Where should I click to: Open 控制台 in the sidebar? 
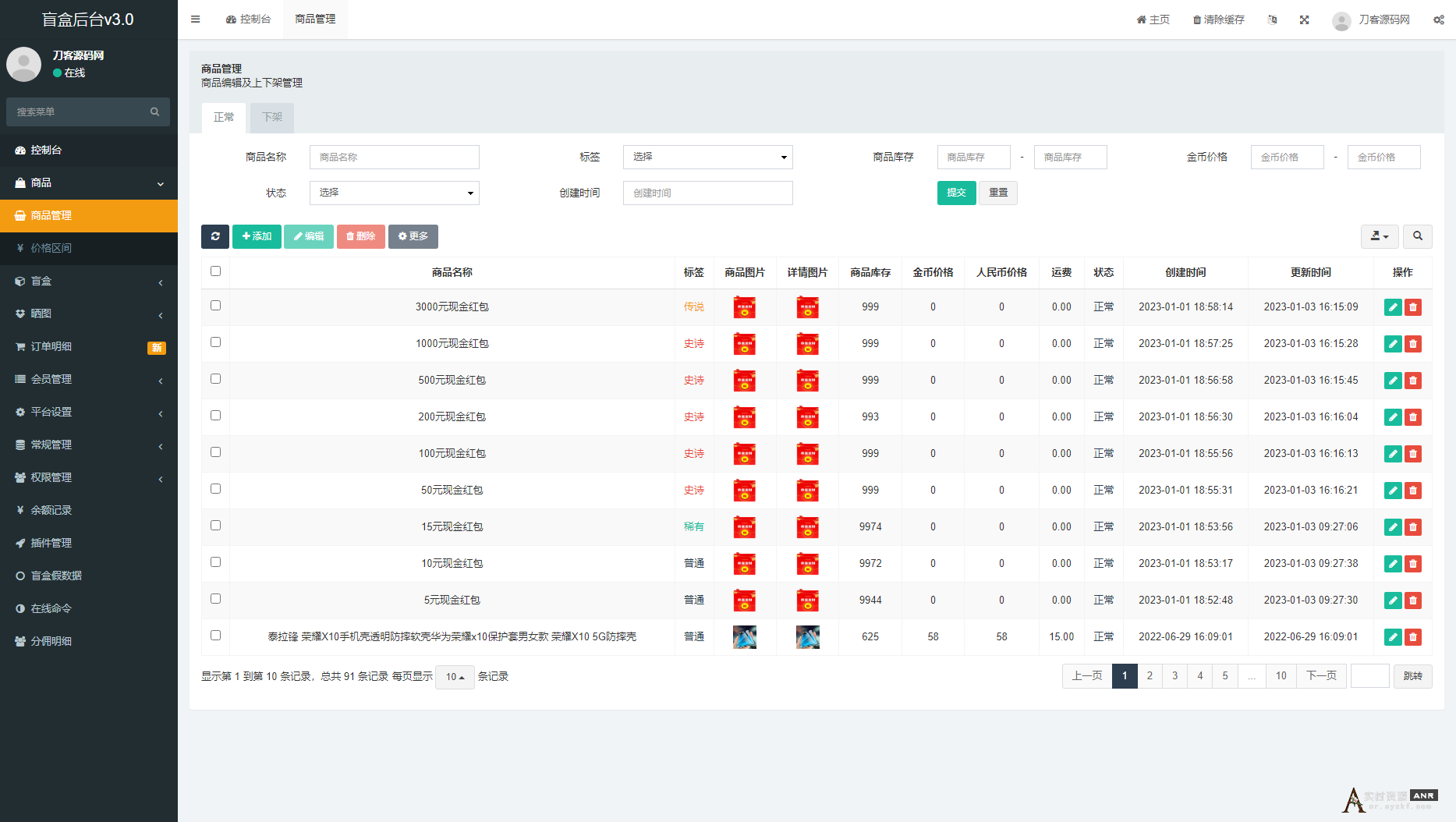(89, 150)
